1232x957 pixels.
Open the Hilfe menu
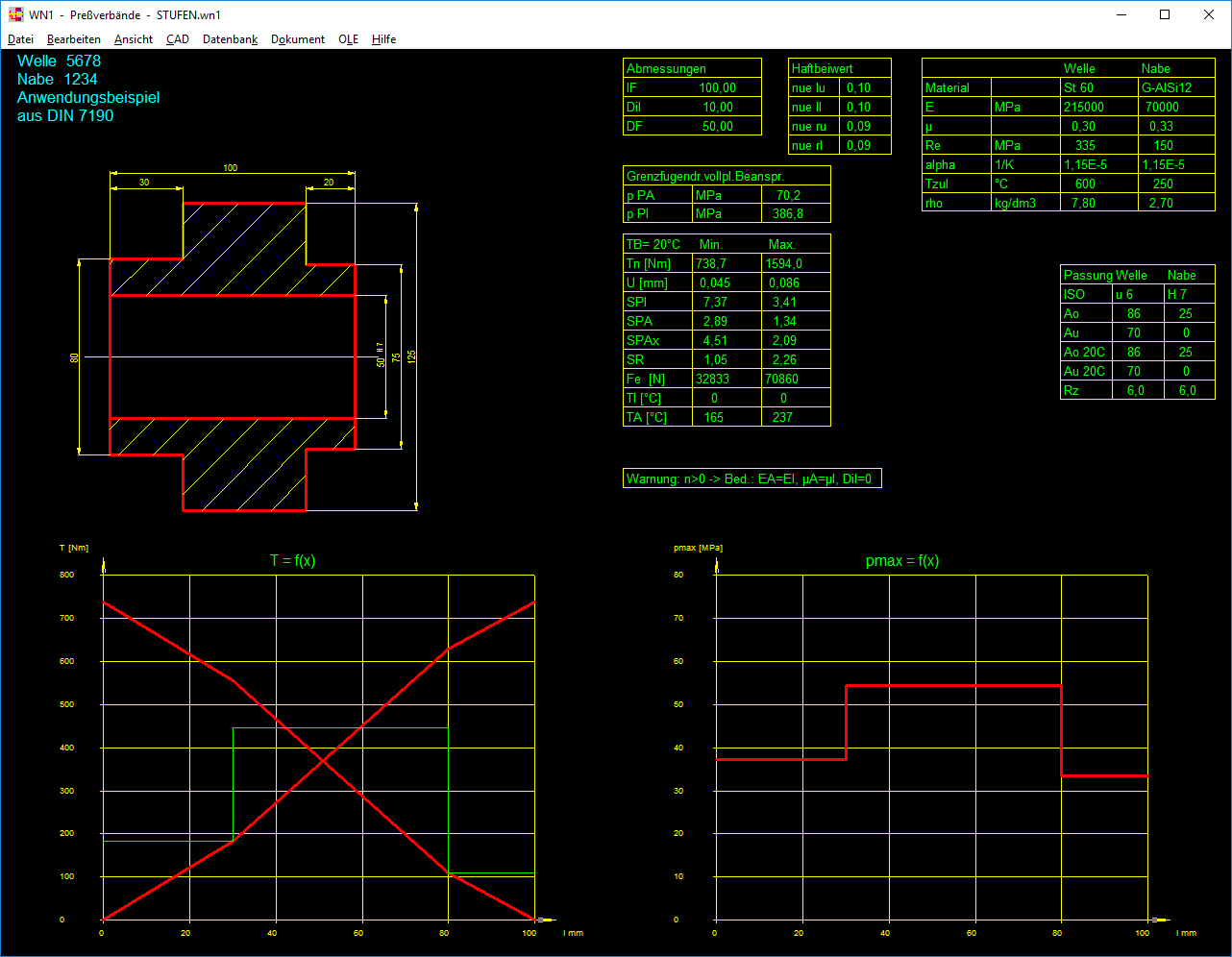click(x=384, y=39)
